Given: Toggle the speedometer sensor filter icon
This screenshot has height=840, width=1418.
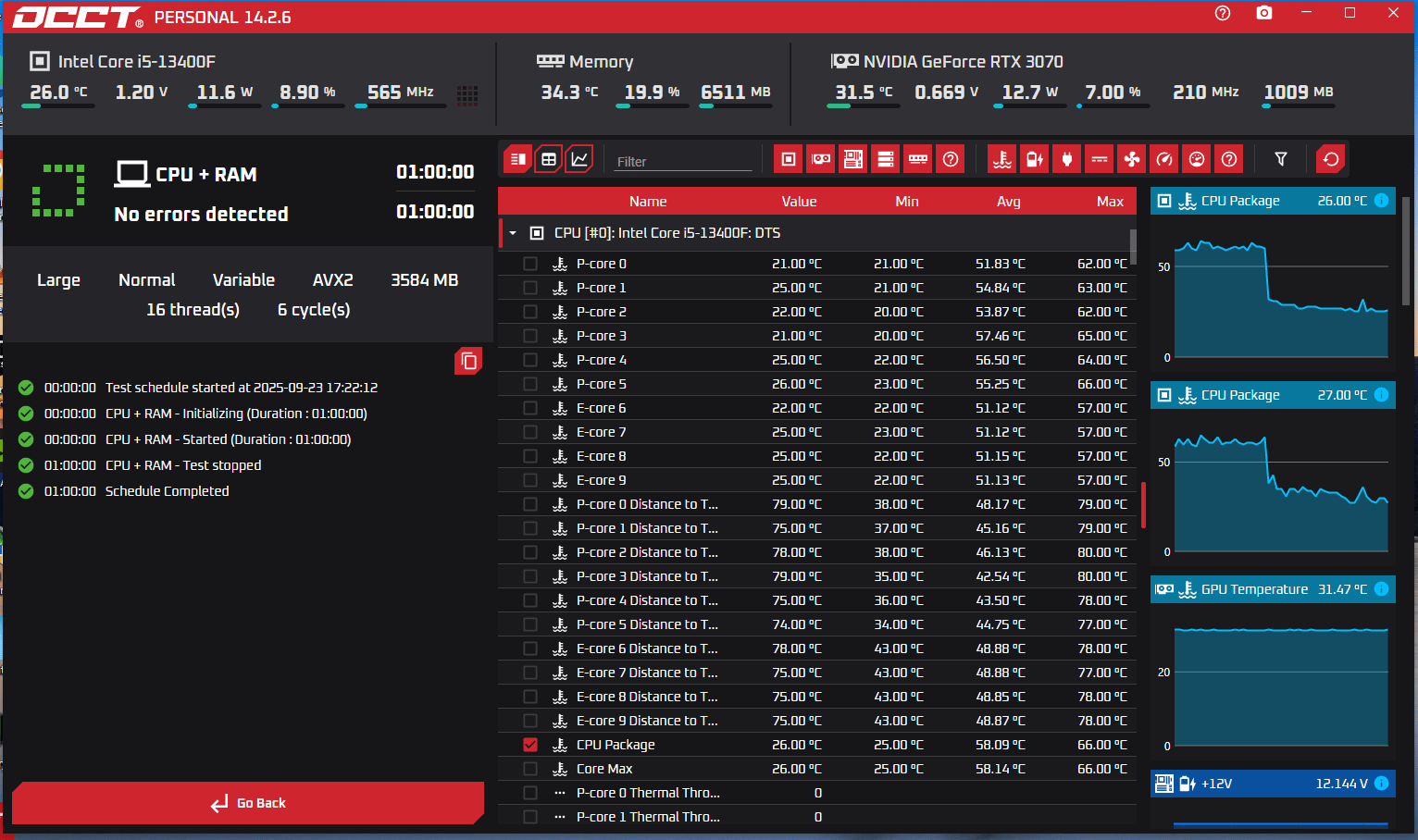Looking at the screenshot, I should [x=1164, y=159].
